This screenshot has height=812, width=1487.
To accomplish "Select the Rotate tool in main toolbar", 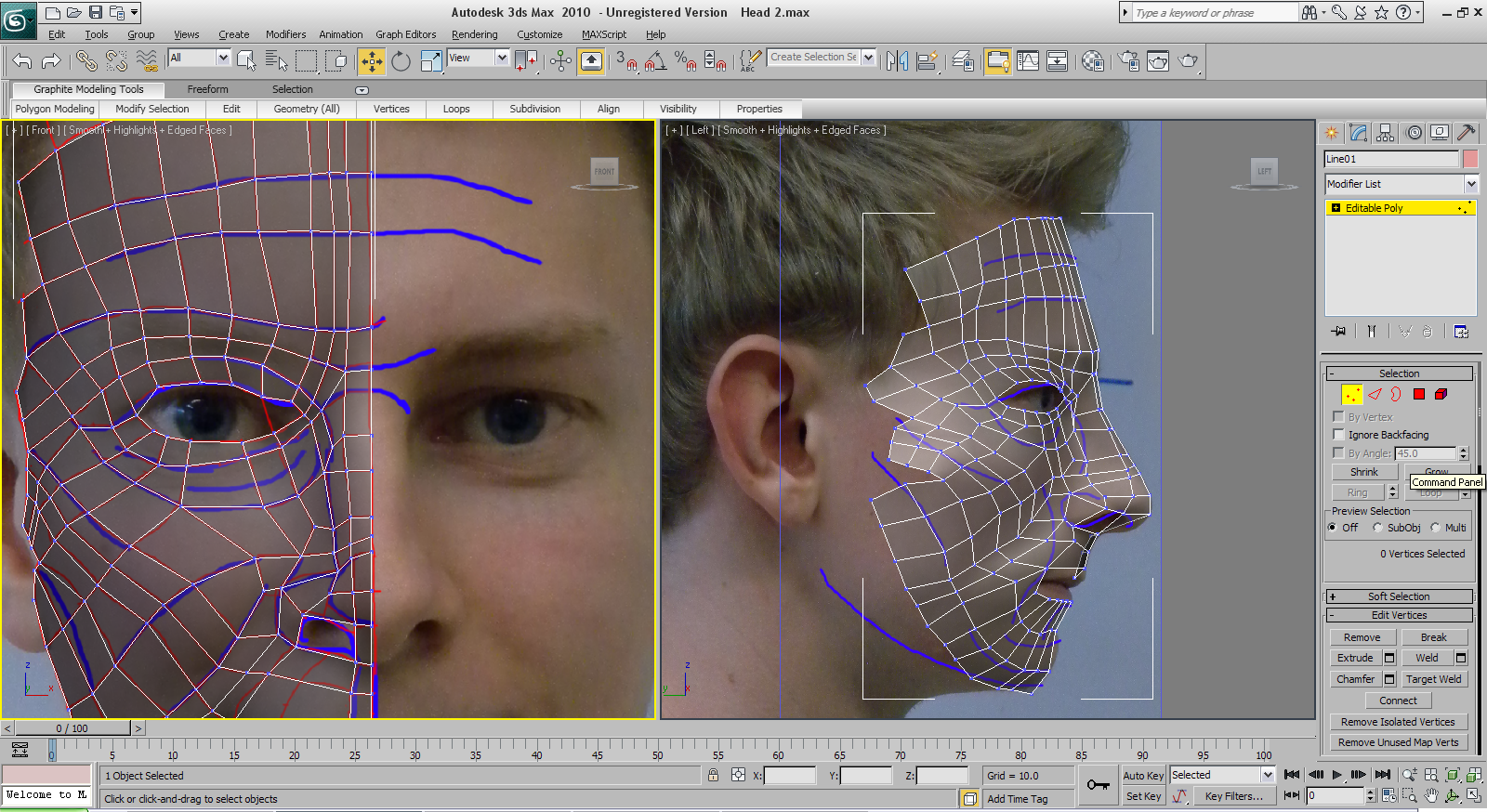I will [401, 61].
